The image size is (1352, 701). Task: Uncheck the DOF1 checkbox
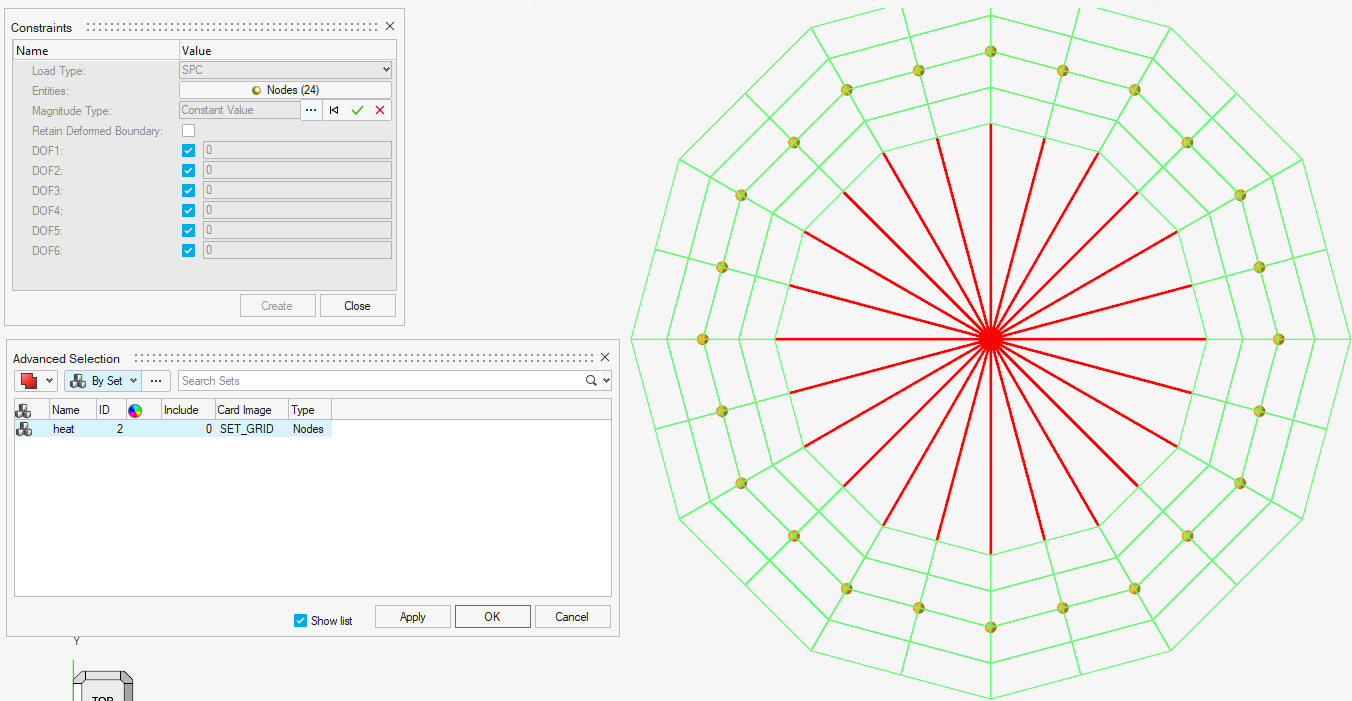tap(189, 151)
